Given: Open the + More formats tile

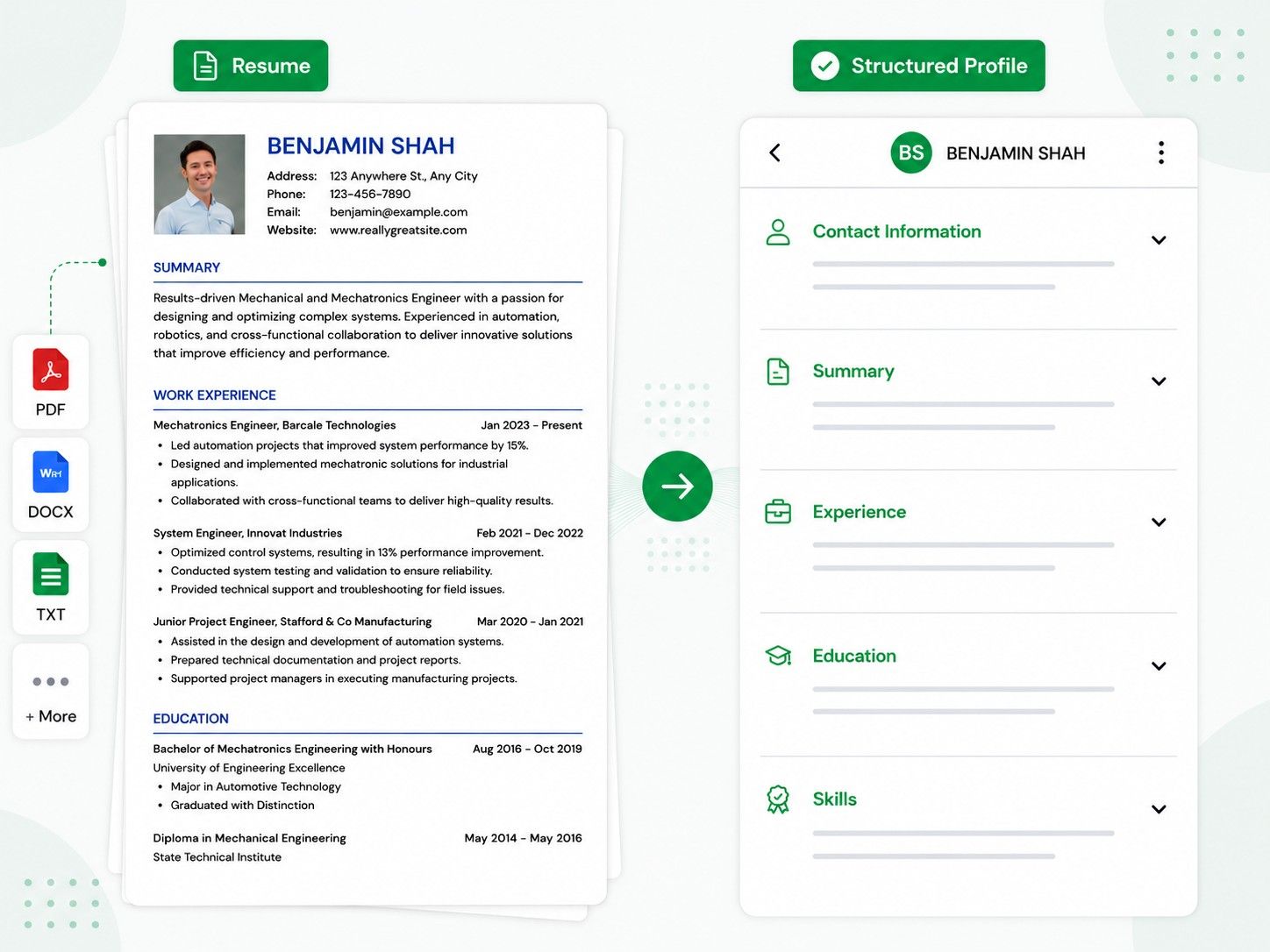Looking at the screenshot, I should [x=51, y=691].
